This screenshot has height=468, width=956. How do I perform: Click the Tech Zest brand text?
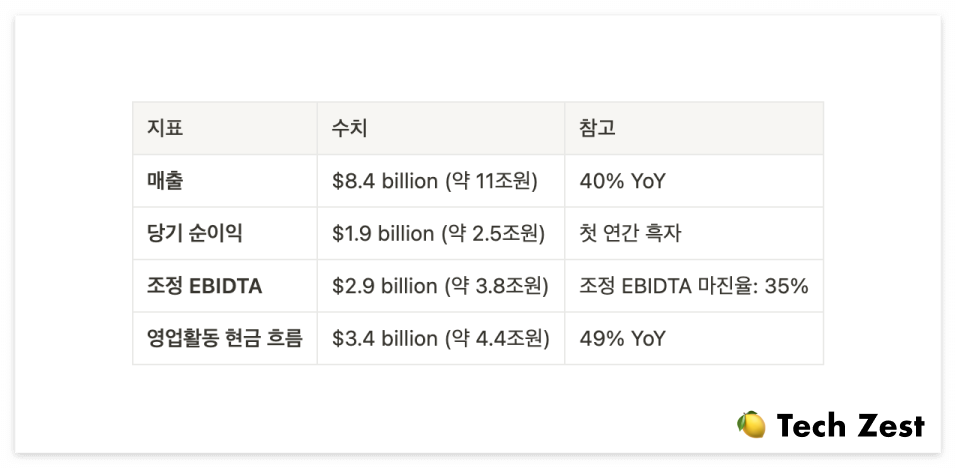(850, 425)
